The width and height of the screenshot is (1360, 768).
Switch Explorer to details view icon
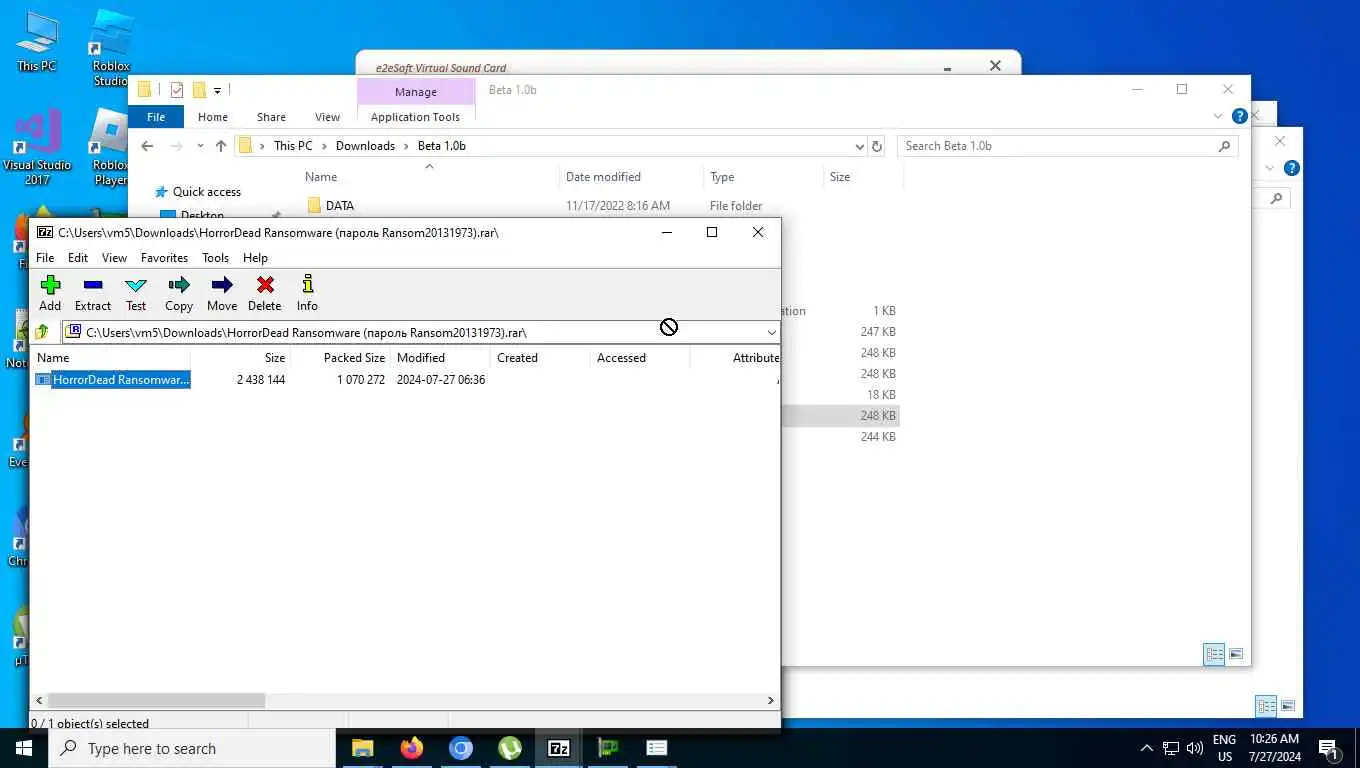pyautogui.click(x=1214, y=655)
